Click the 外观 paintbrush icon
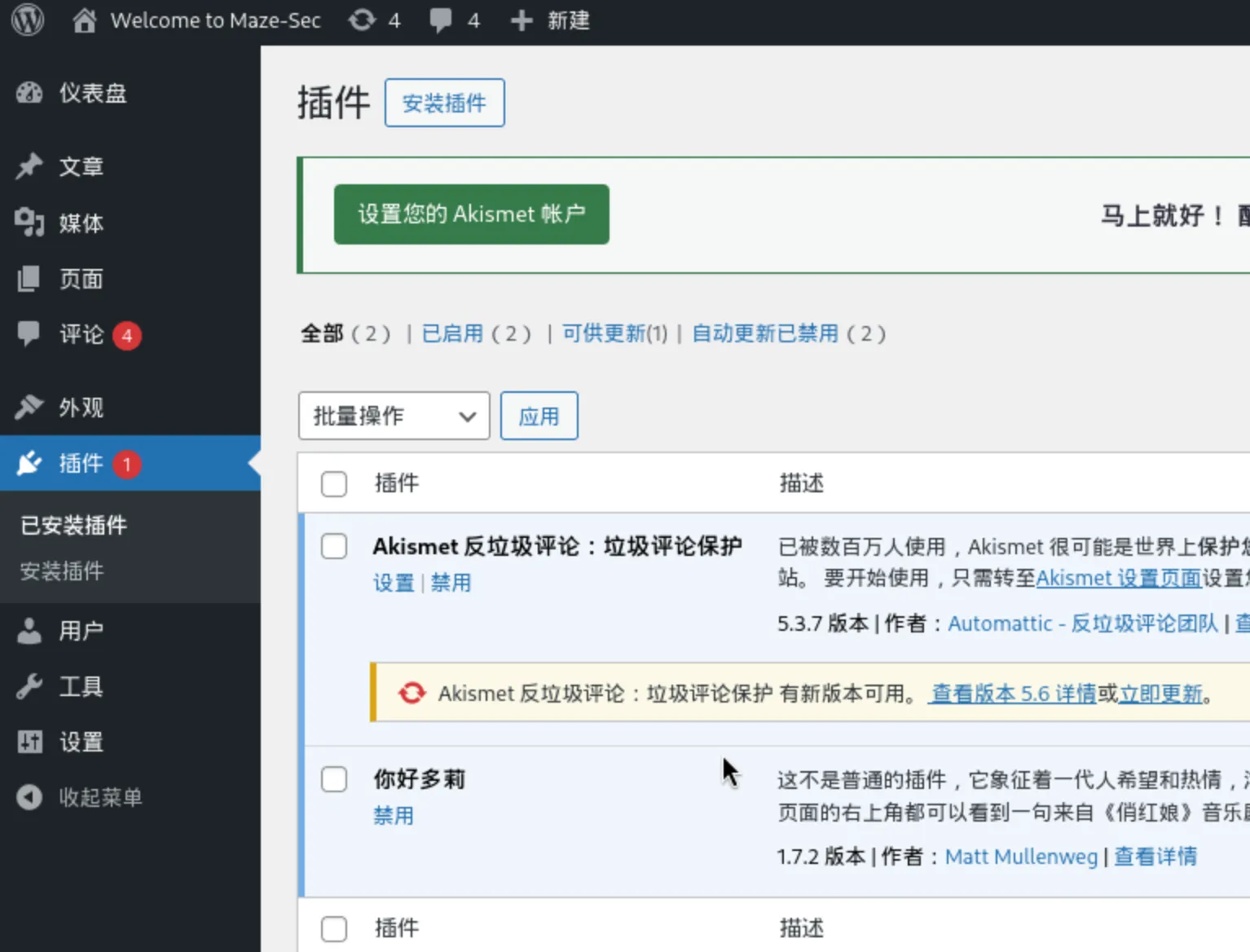 [29, 407]
